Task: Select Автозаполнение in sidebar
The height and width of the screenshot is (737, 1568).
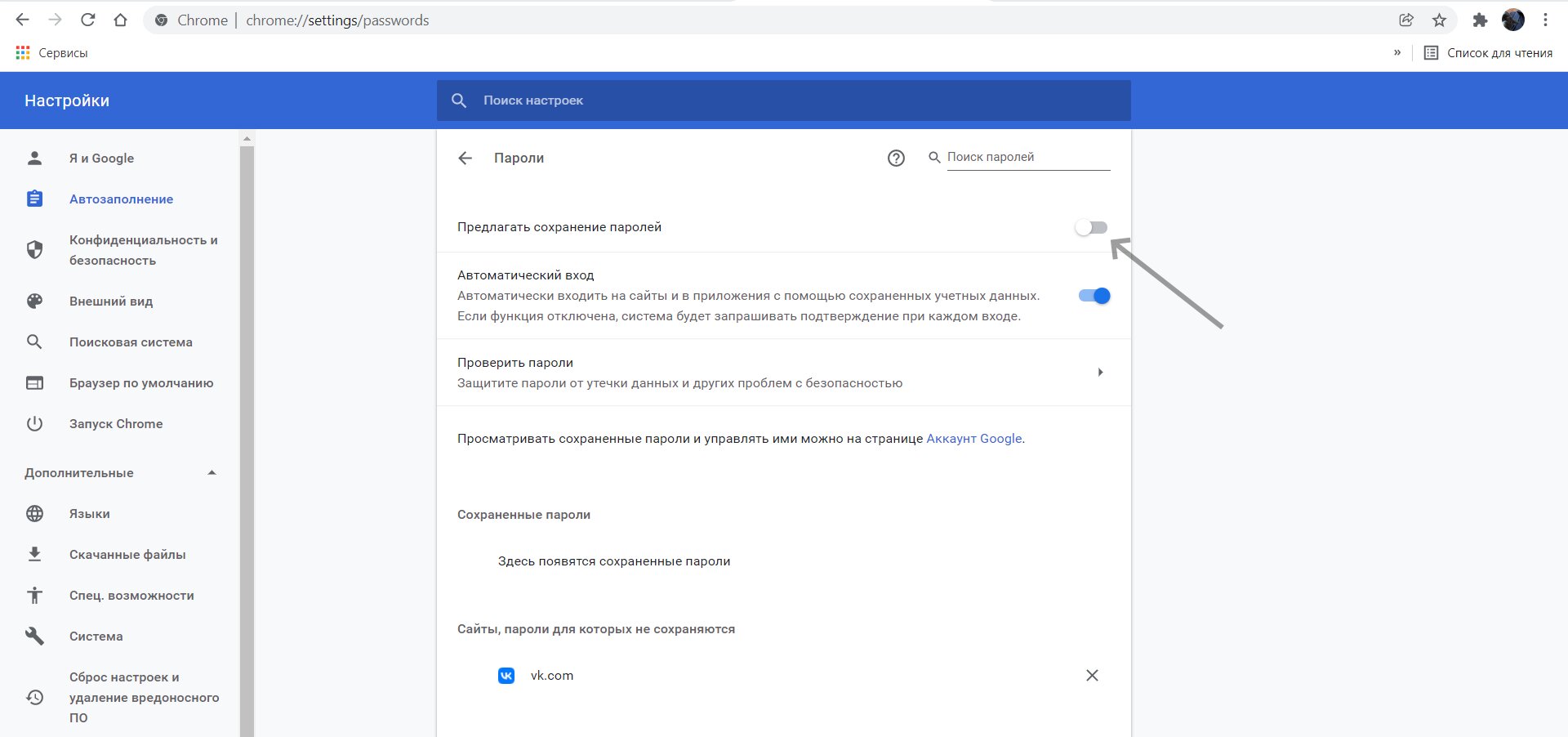Action: [x=121, y=199]
